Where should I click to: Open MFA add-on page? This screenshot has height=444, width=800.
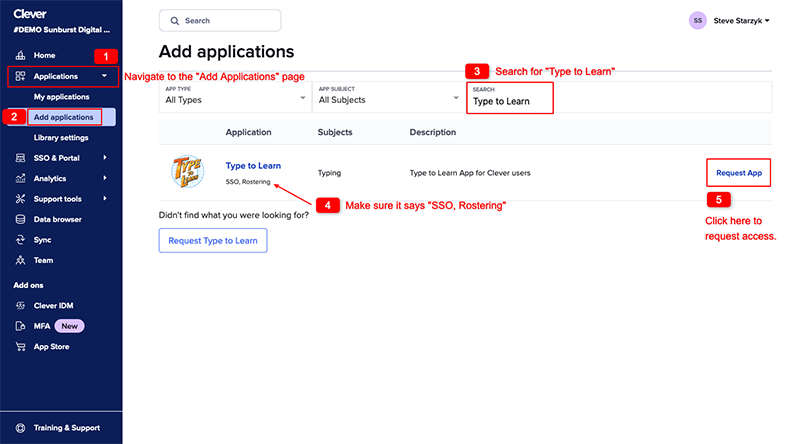click(42, 326)
